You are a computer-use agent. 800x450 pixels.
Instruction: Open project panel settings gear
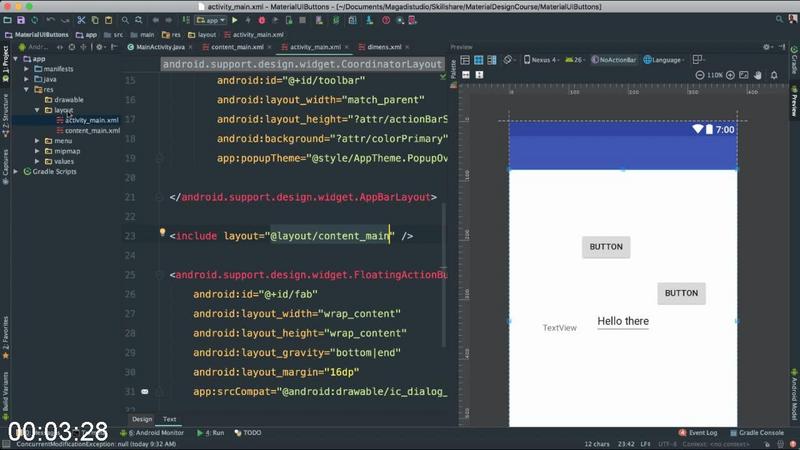tap(100, 47)
